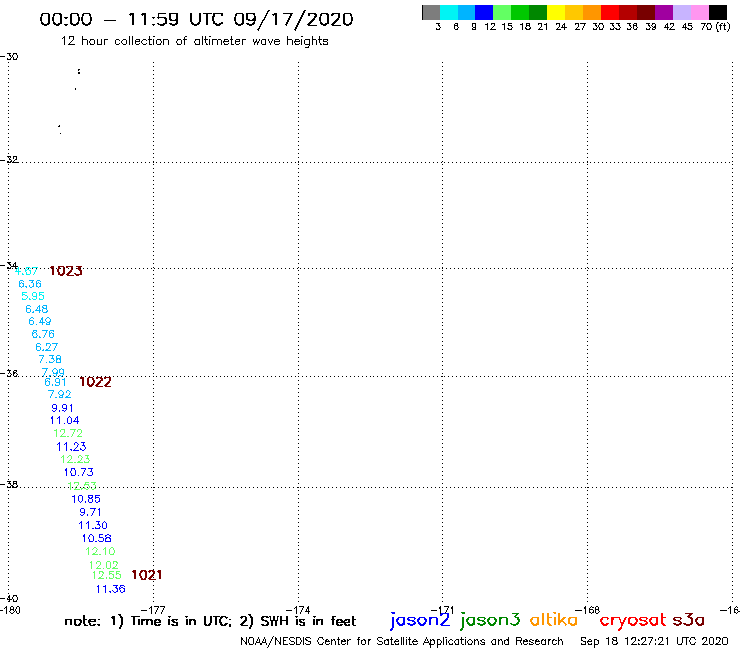Click the -177 longitude axis label

[153, 610]
